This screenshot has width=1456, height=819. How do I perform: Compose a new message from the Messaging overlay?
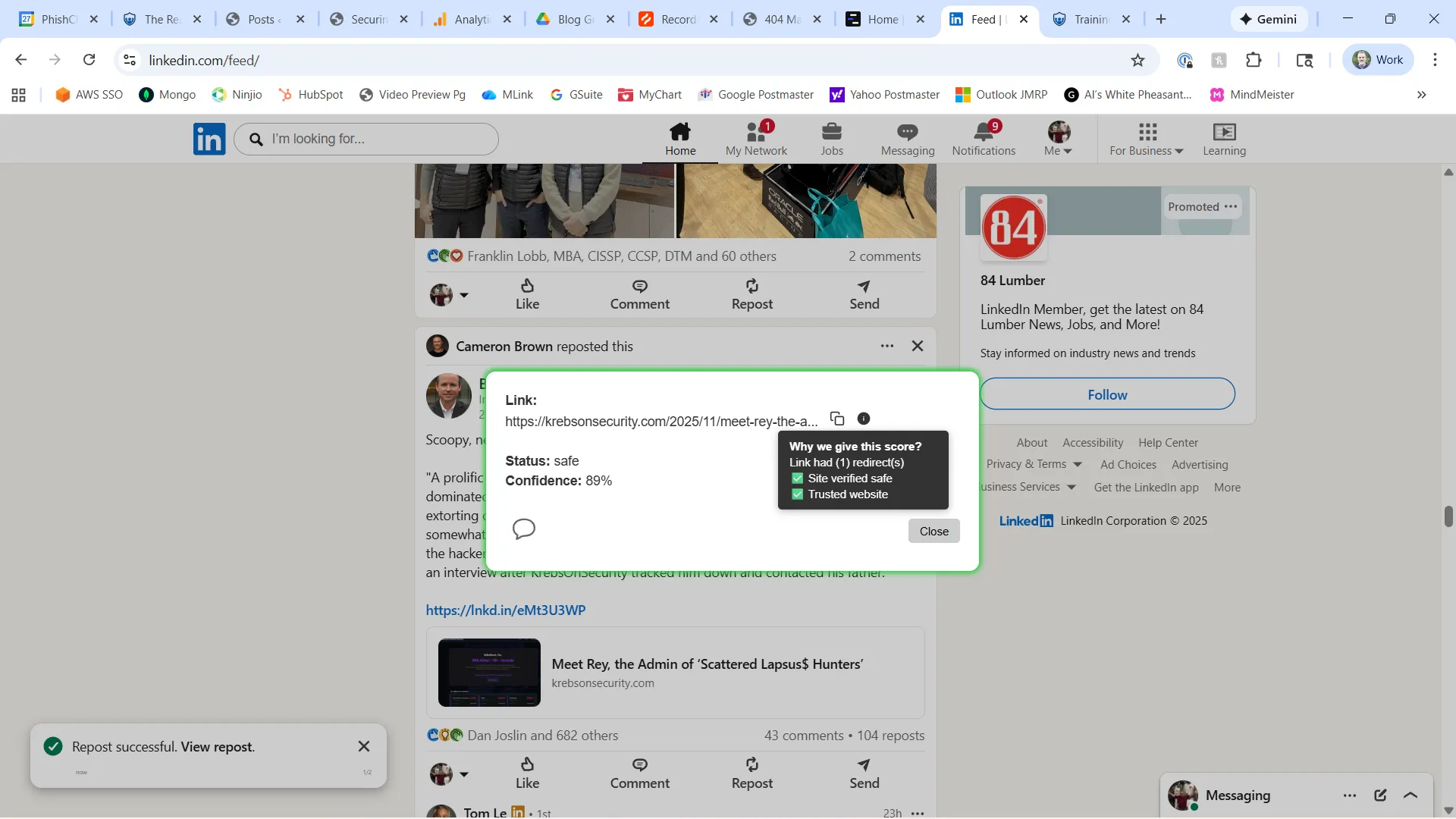[1380, 795]
